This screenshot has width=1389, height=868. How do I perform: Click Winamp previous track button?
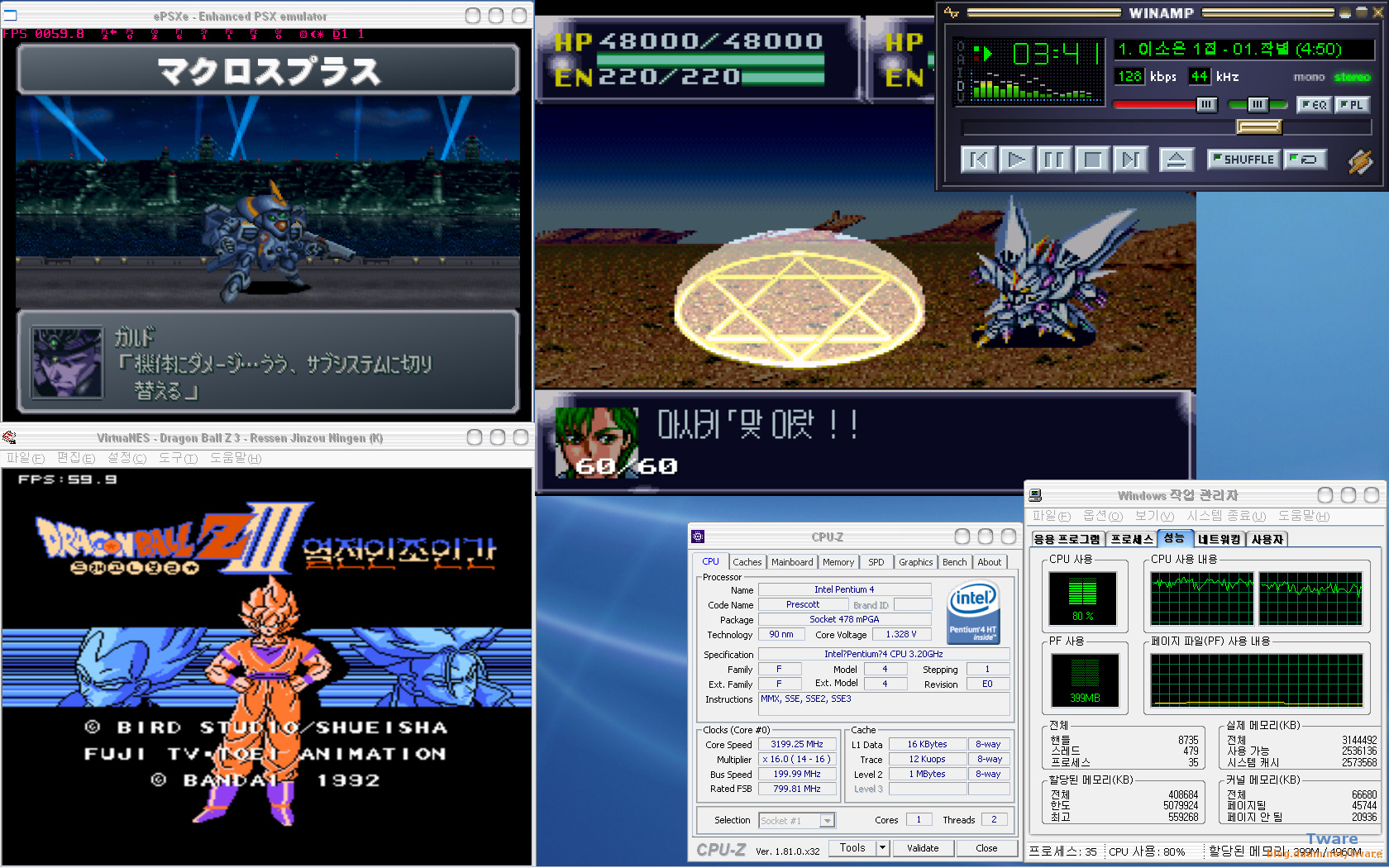979,160
